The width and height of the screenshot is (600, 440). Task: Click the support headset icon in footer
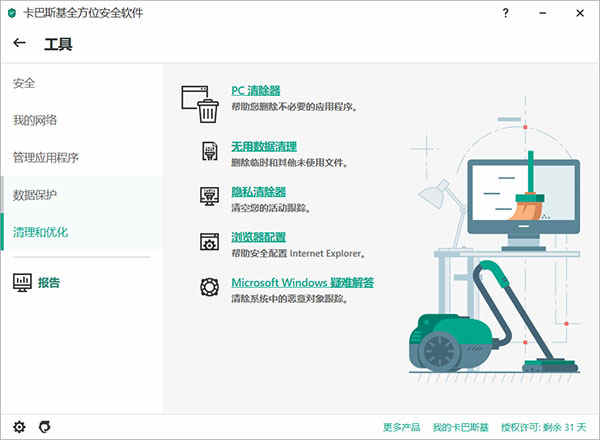pos(45,427)
